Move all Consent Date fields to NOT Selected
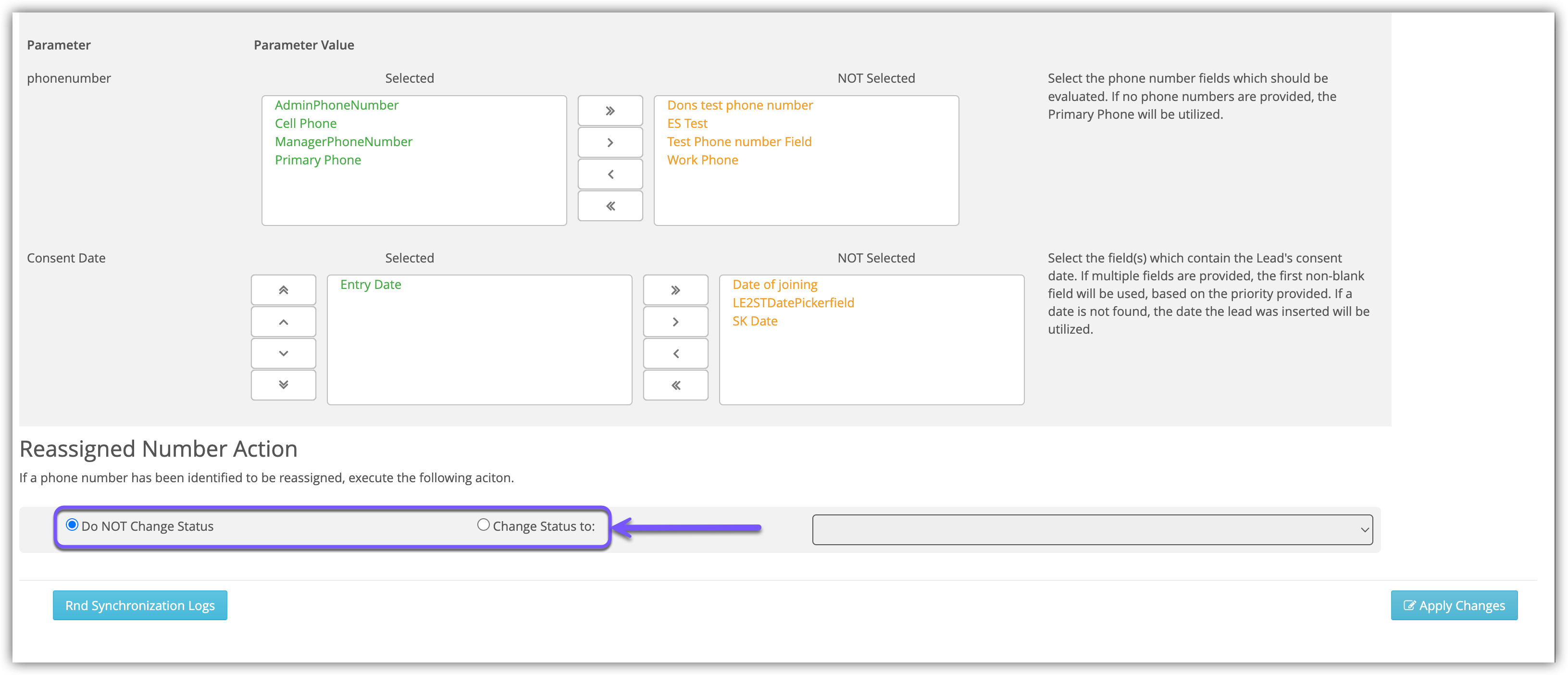Image resolution: width=1568 pixels, height=675 pixels. point(676,290)
